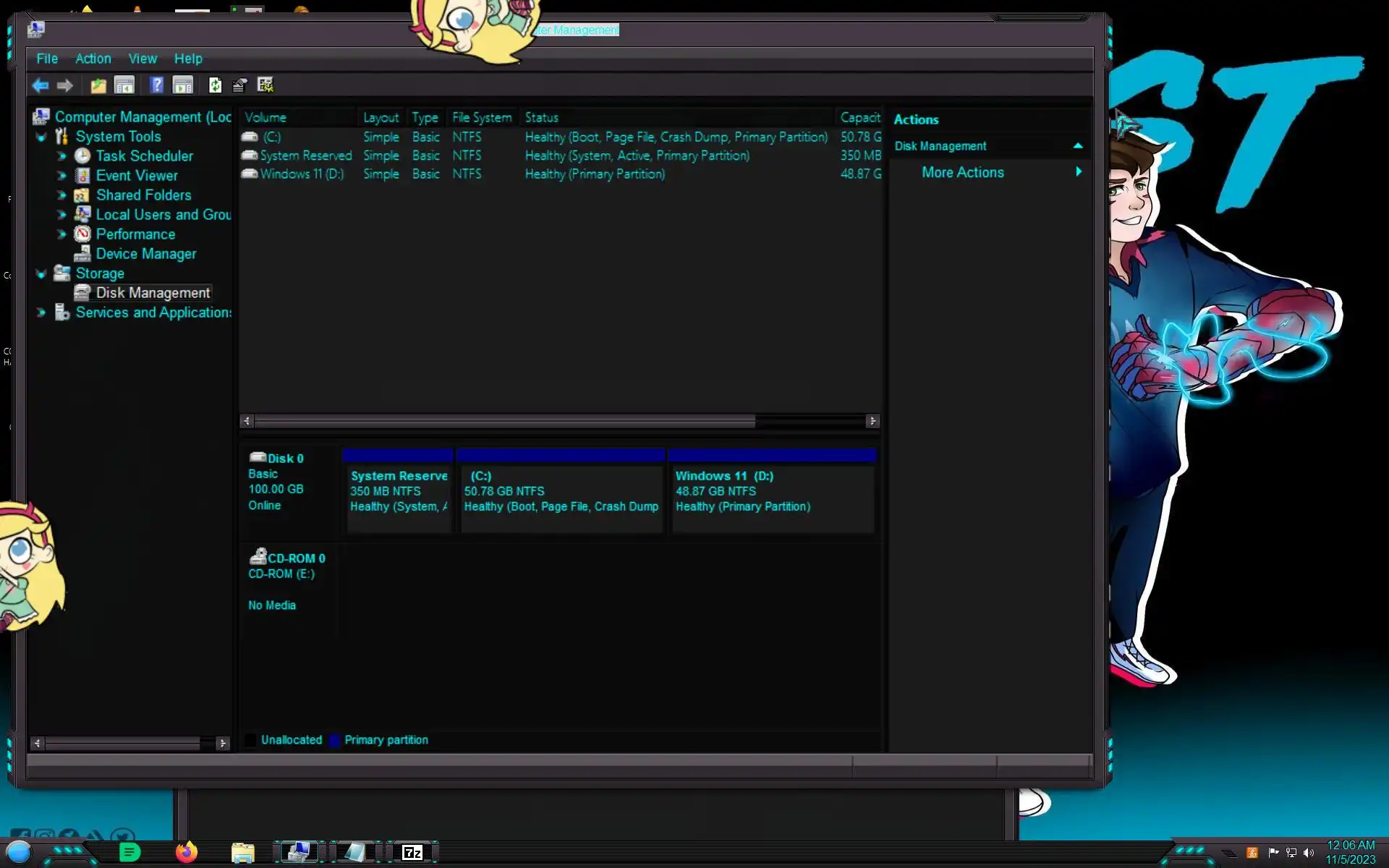This screenshot has height=868, width=1389.
Task: Expand the Task Scheduler node
Action: [x=61, y=156]
